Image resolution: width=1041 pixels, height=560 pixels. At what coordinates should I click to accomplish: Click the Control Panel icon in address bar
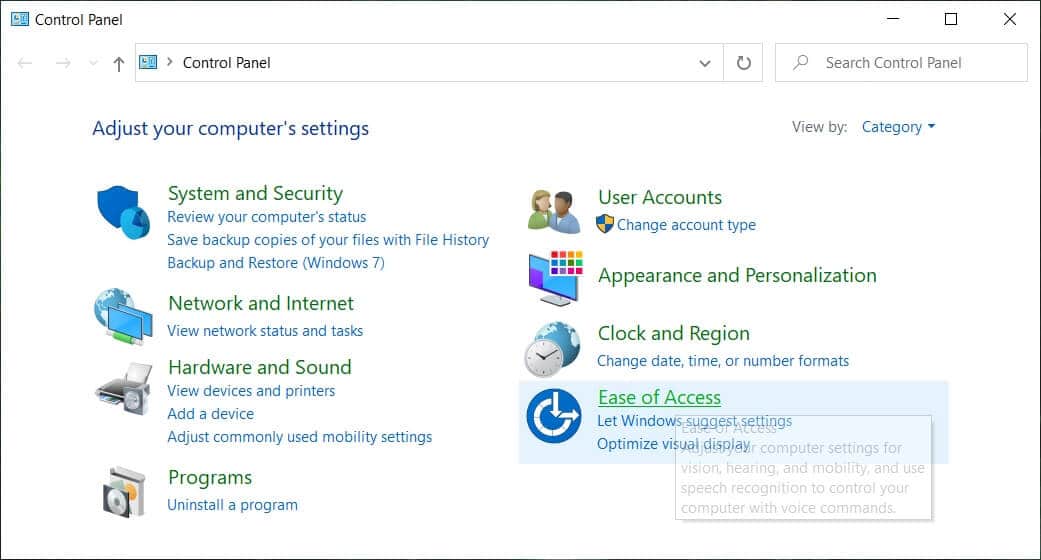click(x=148, y=62)
